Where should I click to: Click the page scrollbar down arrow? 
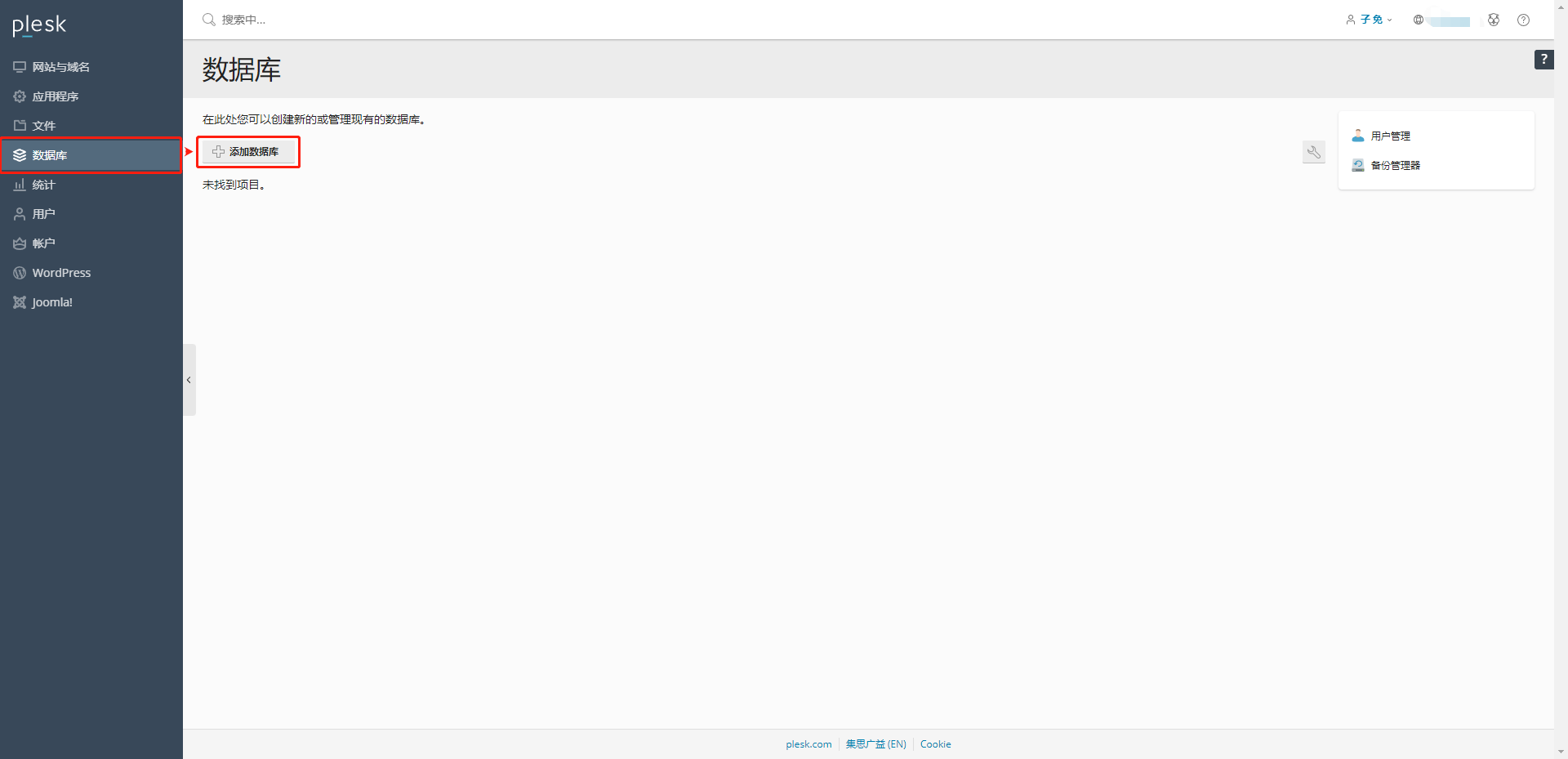click(x=1561, y=752)
